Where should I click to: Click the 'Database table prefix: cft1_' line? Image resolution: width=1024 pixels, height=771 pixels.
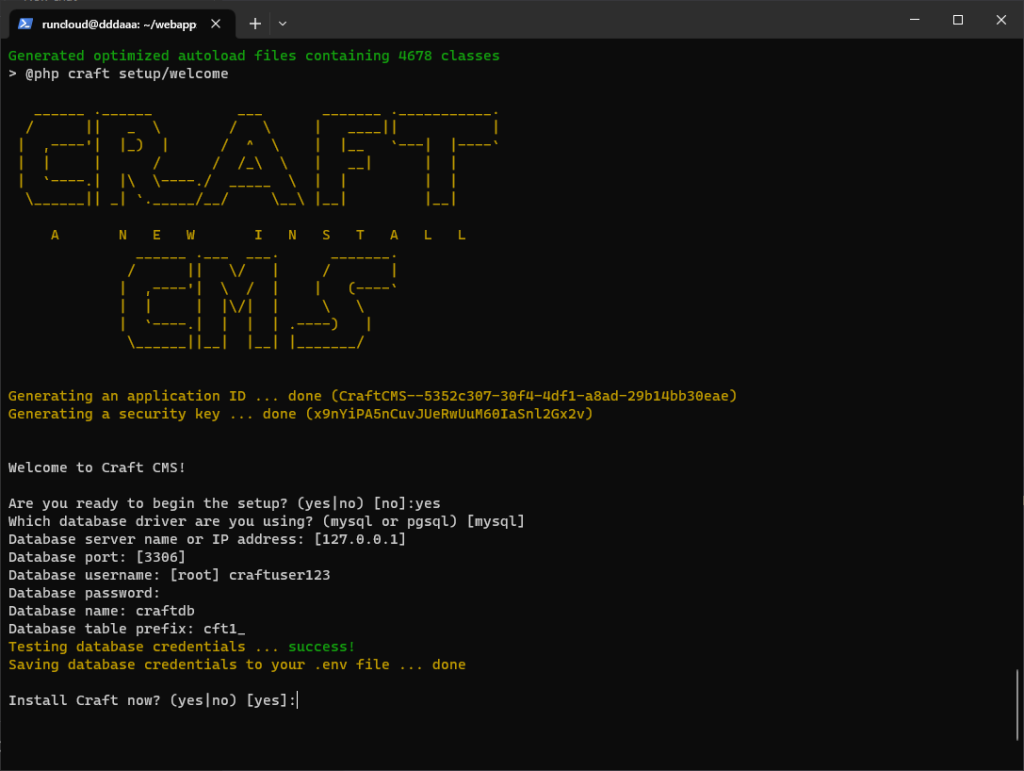127,629
